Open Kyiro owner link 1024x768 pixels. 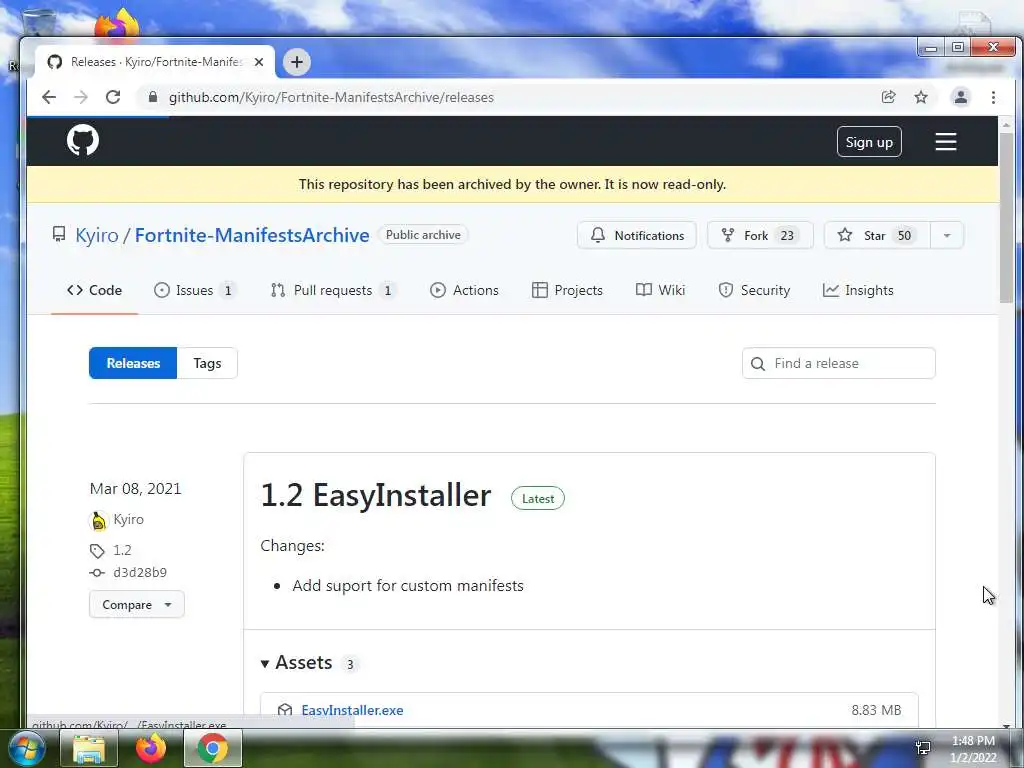click(97, 235)
